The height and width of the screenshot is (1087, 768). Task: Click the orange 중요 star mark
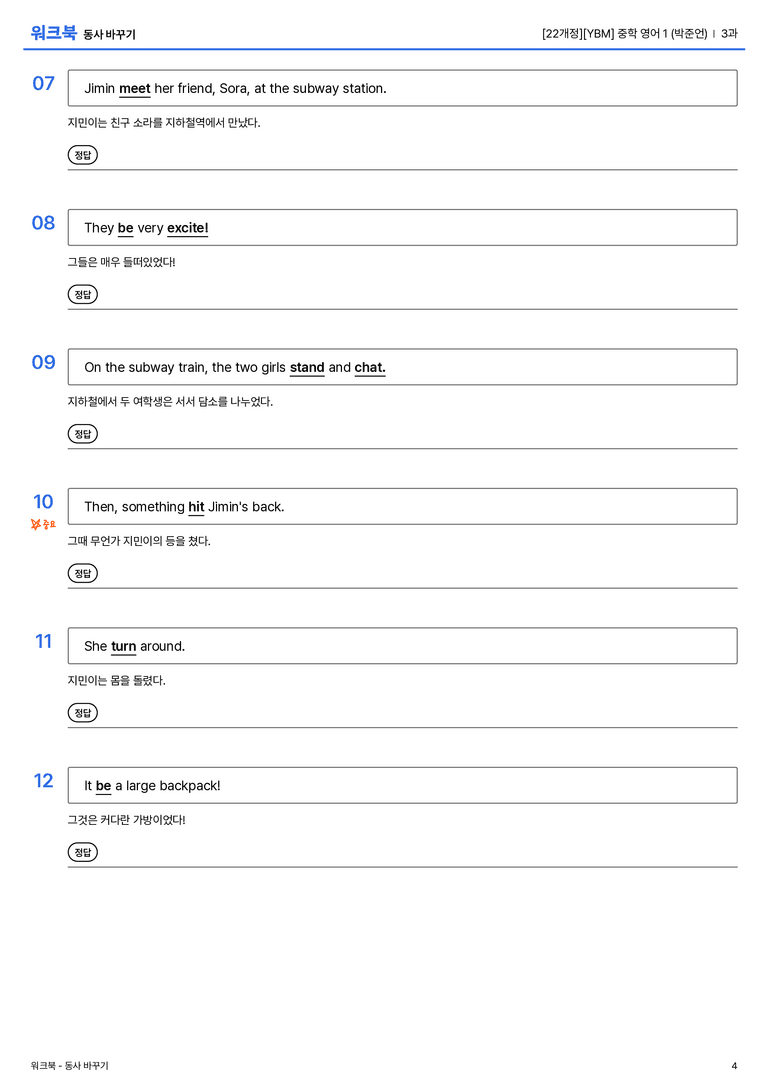pyautogui.click(x=43, y=524)
